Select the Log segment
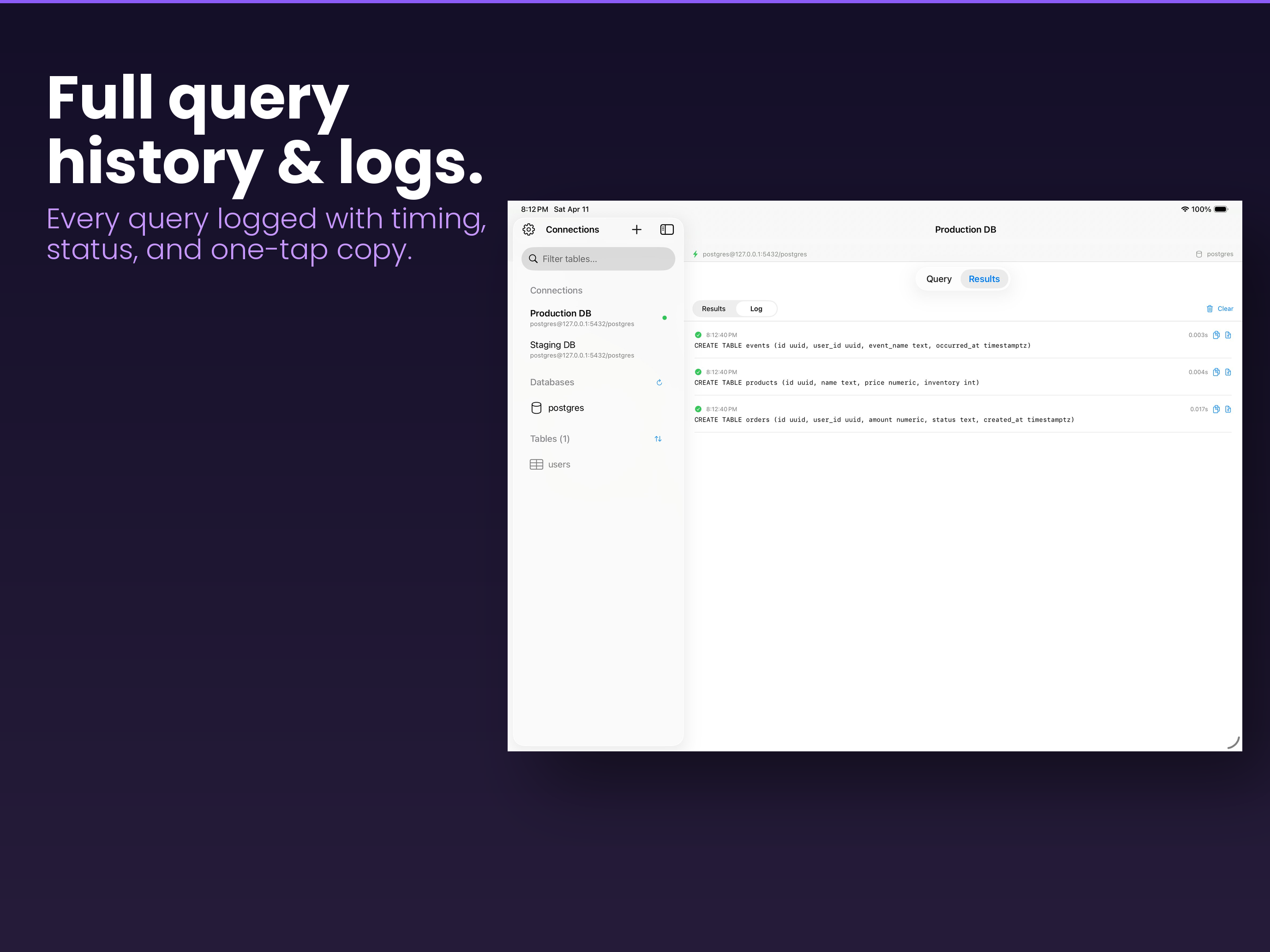Viewport: 1270px width, 952px height. (756, 309)
